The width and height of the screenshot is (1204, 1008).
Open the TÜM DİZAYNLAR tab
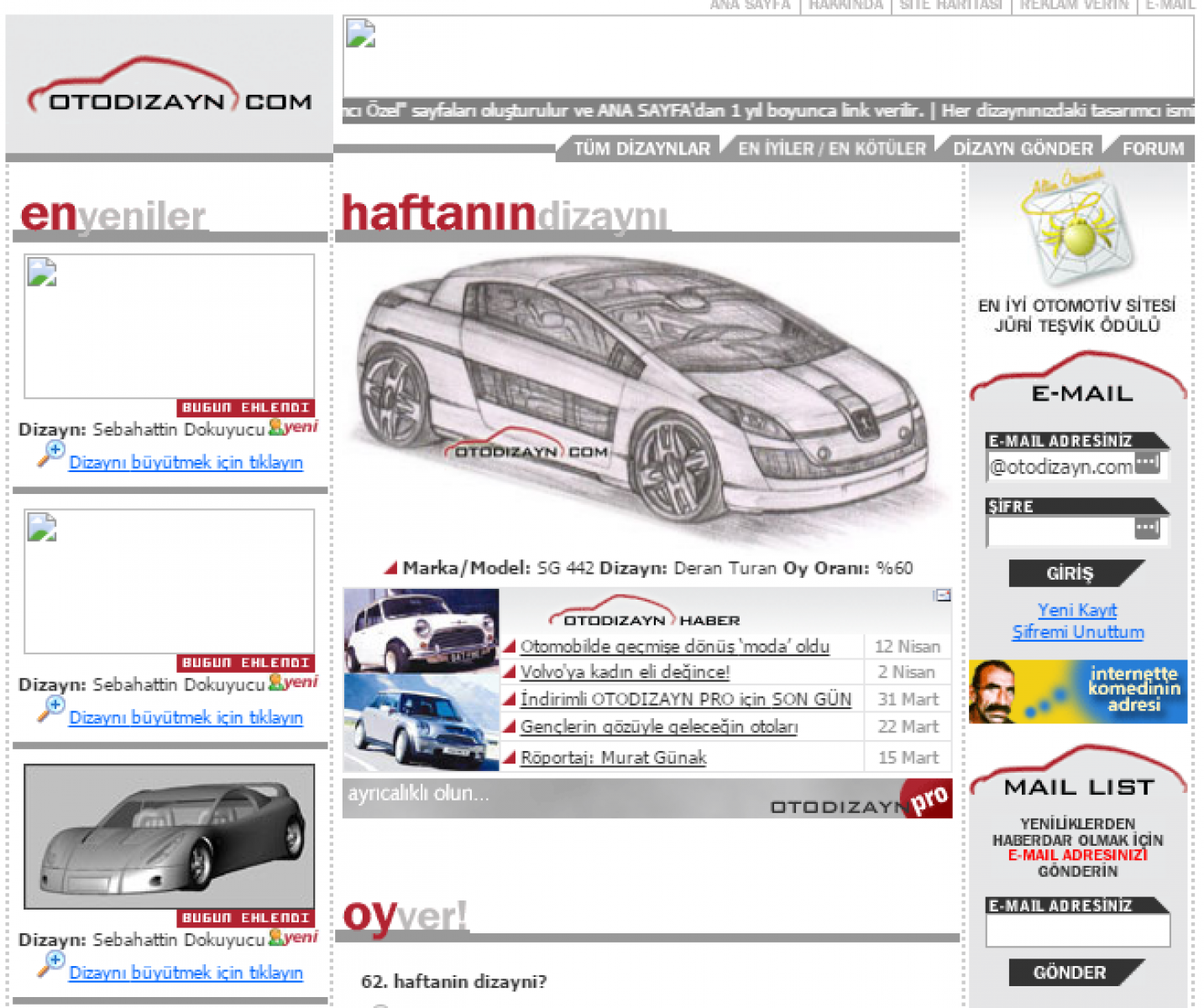641,149
